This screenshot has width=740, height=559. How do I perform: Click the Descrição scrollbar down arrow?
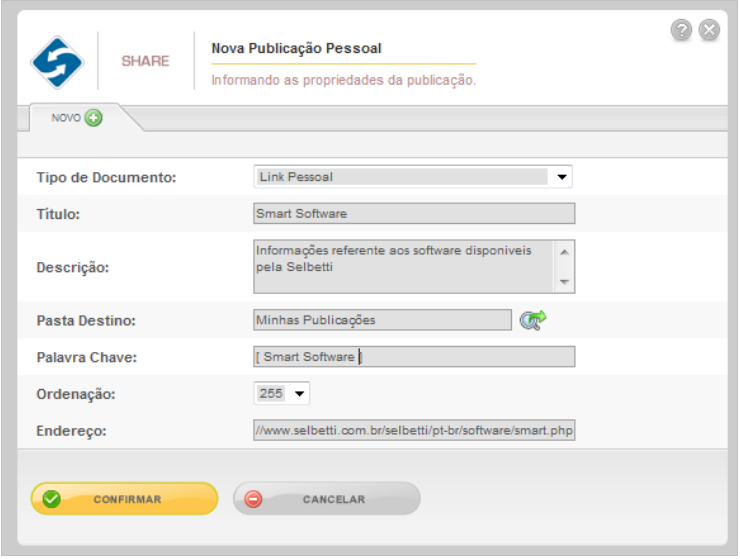pos(564,282)
